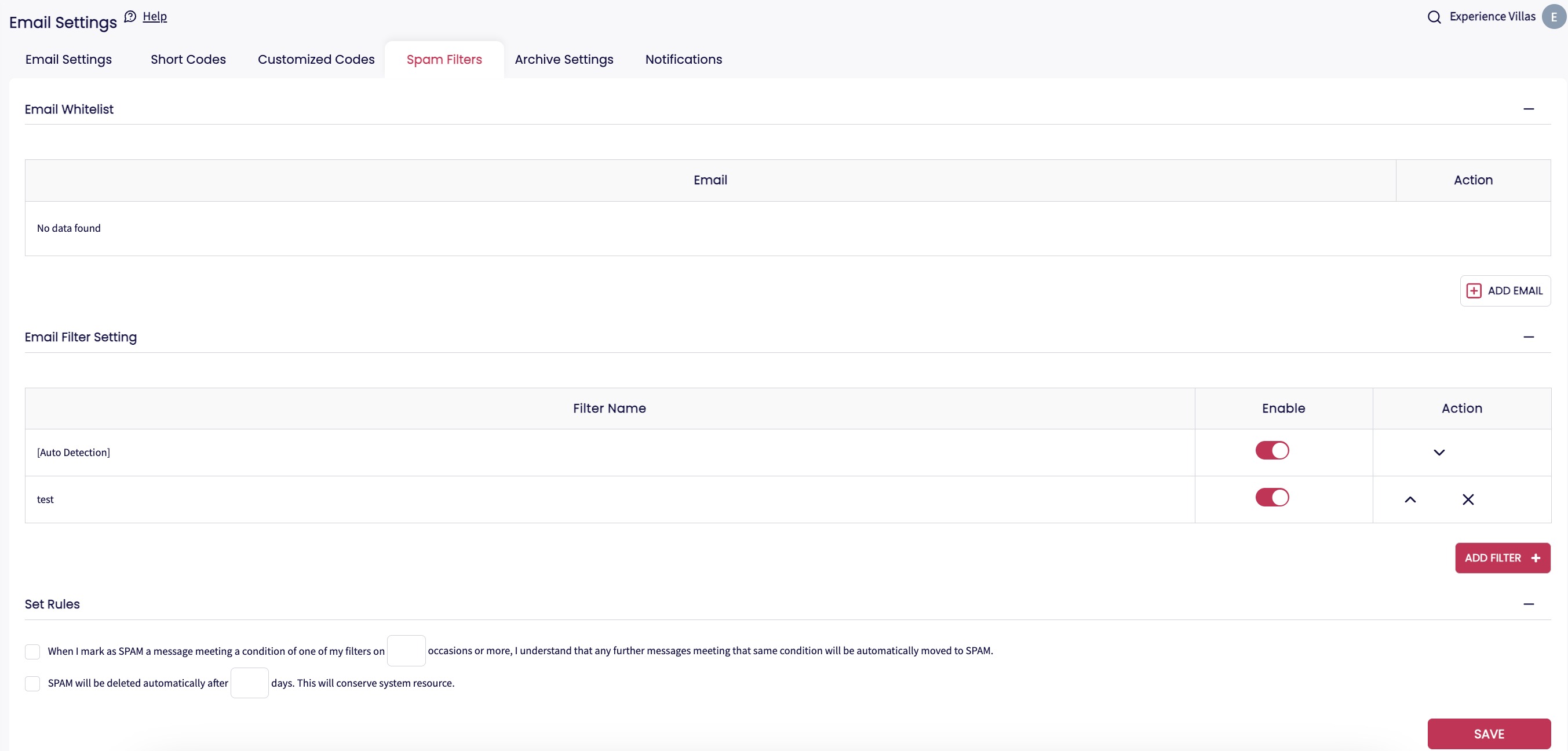Image resolution: width=1568 pixels, height=751 pixels.
Task: Collapse the Set Rules section
Action: point(1528,604)
